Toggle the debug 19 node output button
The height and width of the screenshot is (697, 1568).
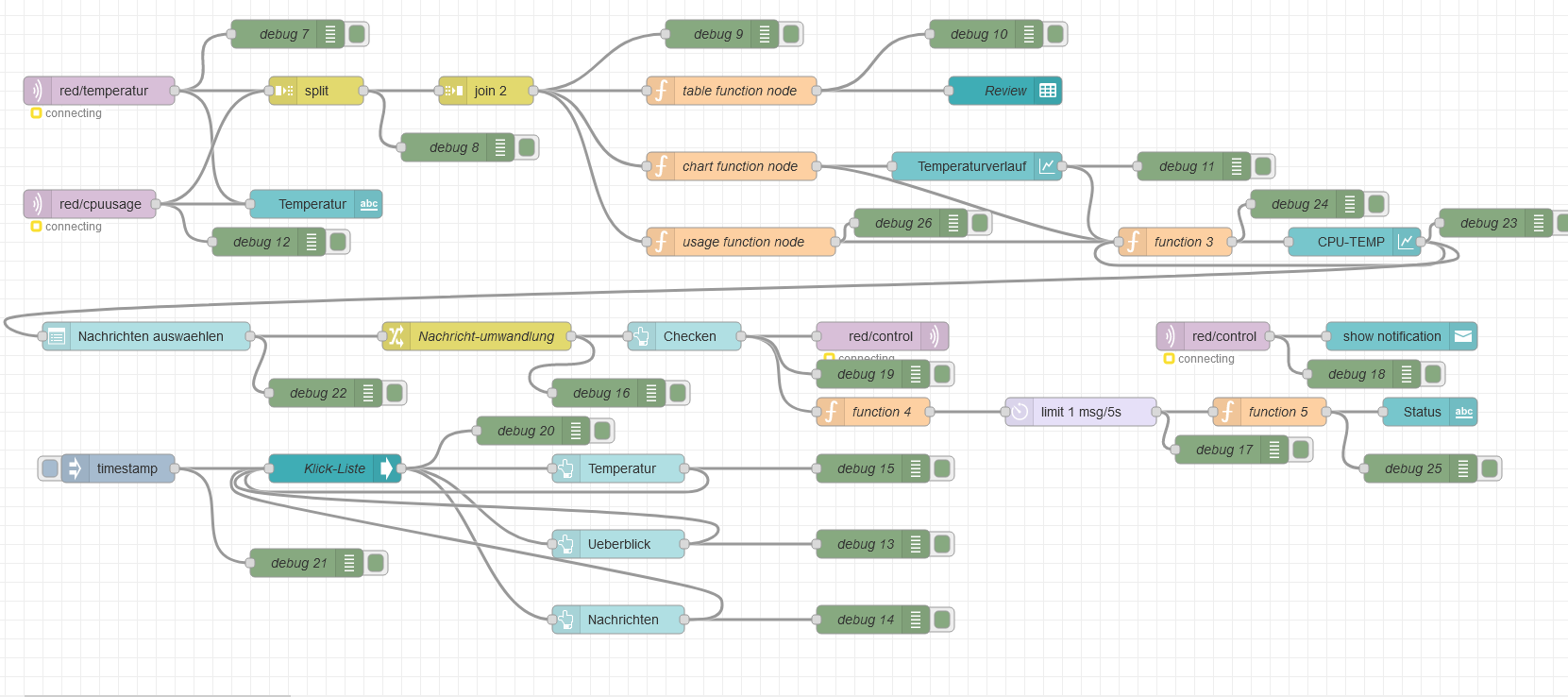click(942, 374)
